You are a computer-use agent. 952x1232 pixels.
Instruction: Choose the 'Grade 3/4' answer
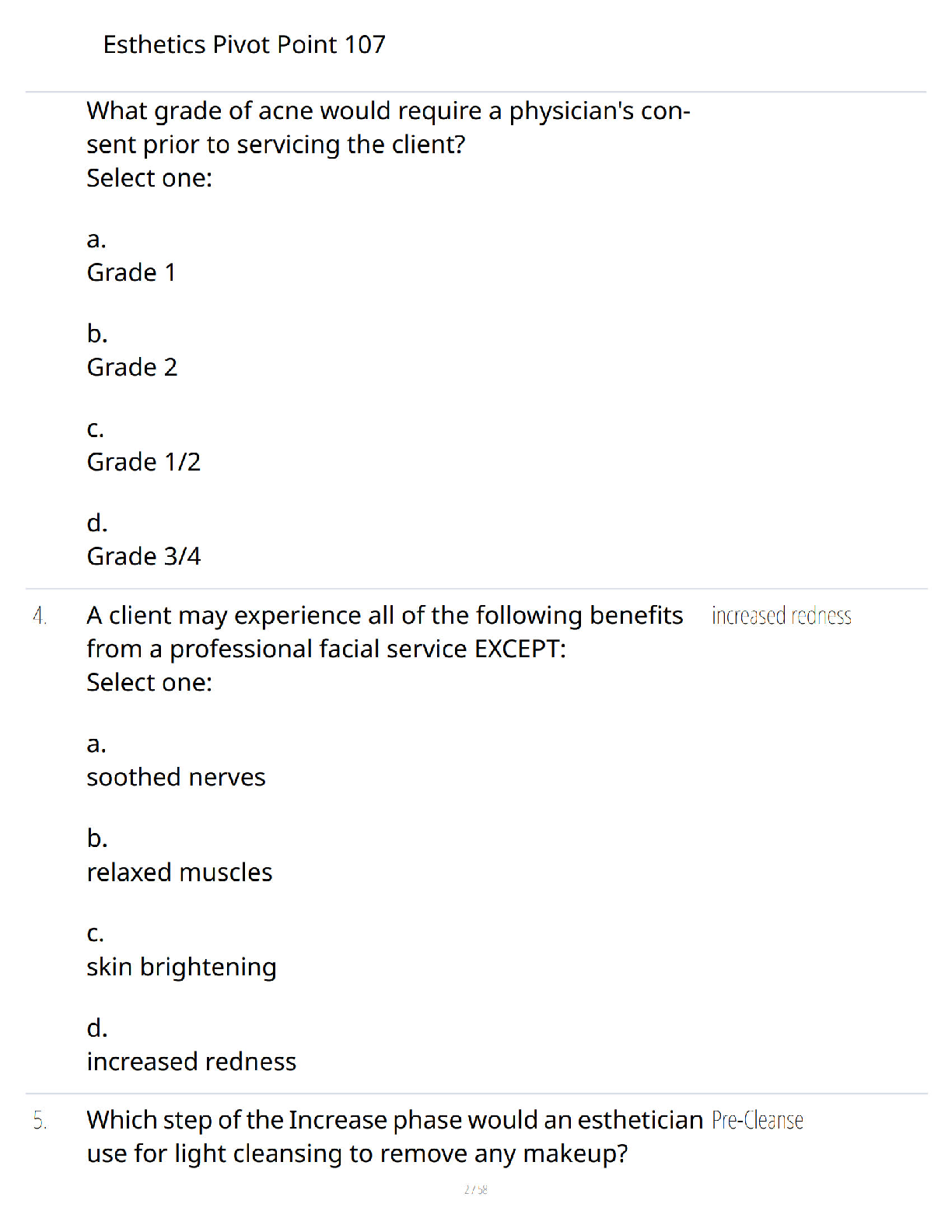point(144,557)
